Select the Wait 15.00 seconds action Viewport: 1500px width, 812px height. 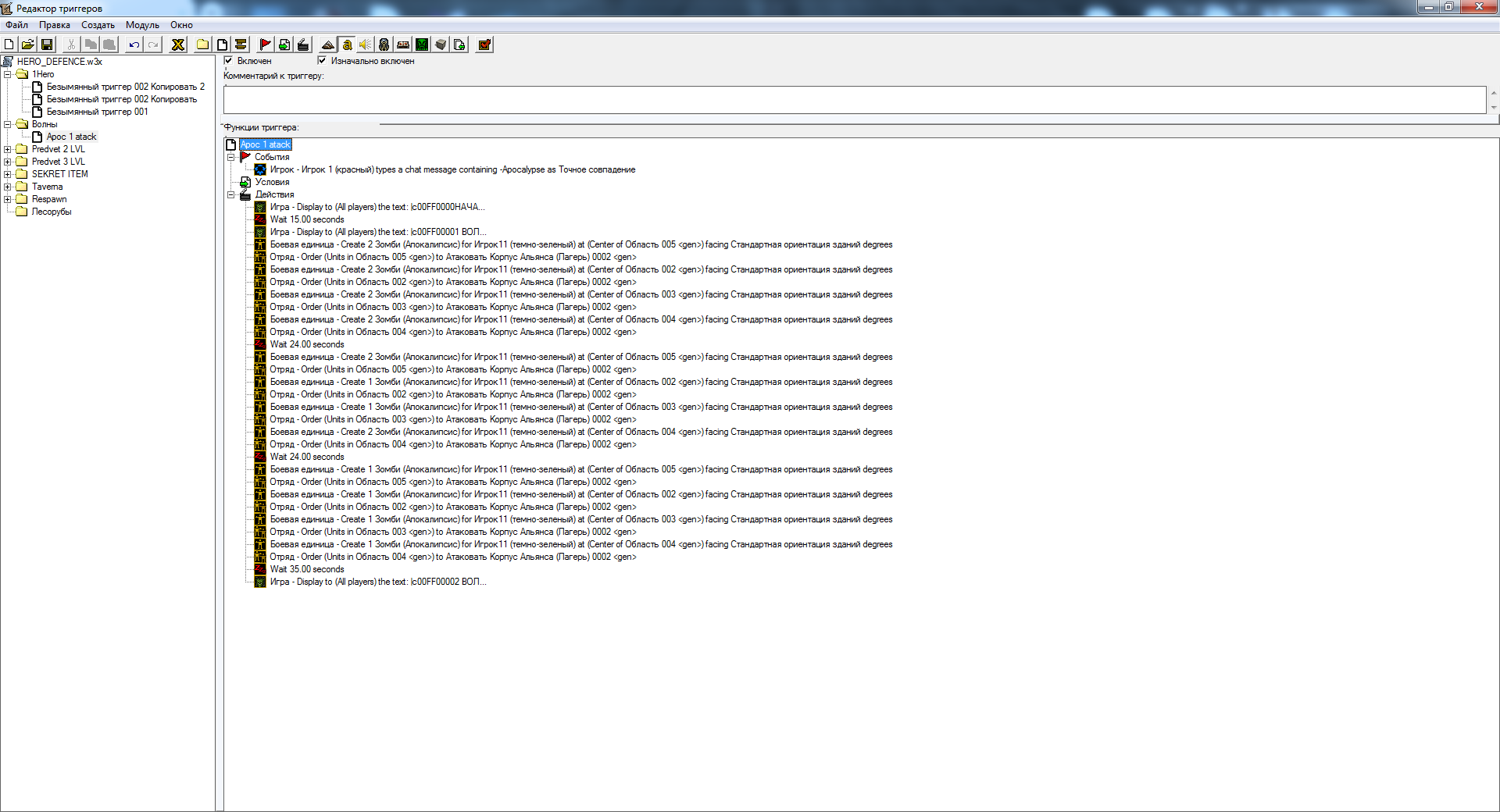(x=307, y=219)
